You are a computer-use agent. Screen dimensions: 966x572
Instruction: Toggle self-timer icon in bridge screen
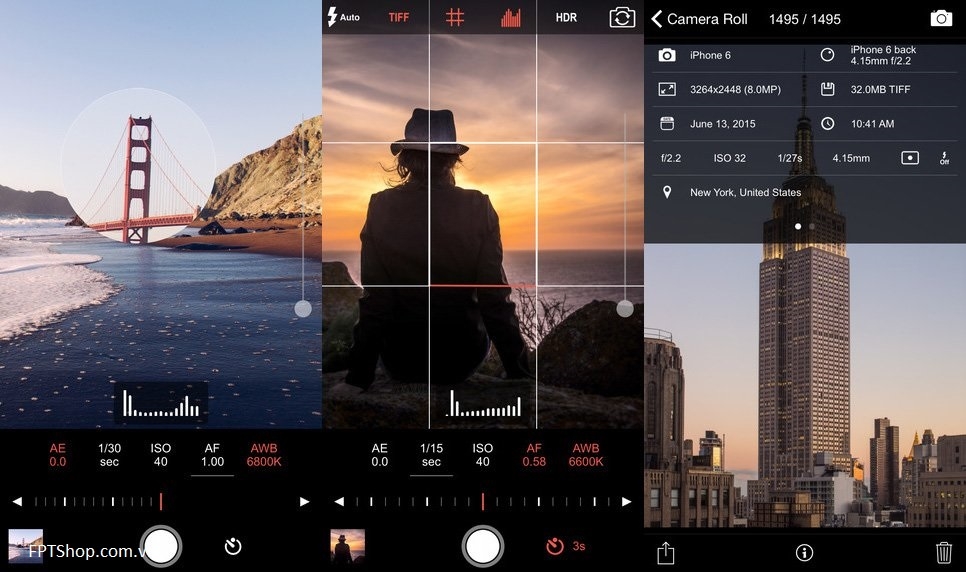(233, 546)
